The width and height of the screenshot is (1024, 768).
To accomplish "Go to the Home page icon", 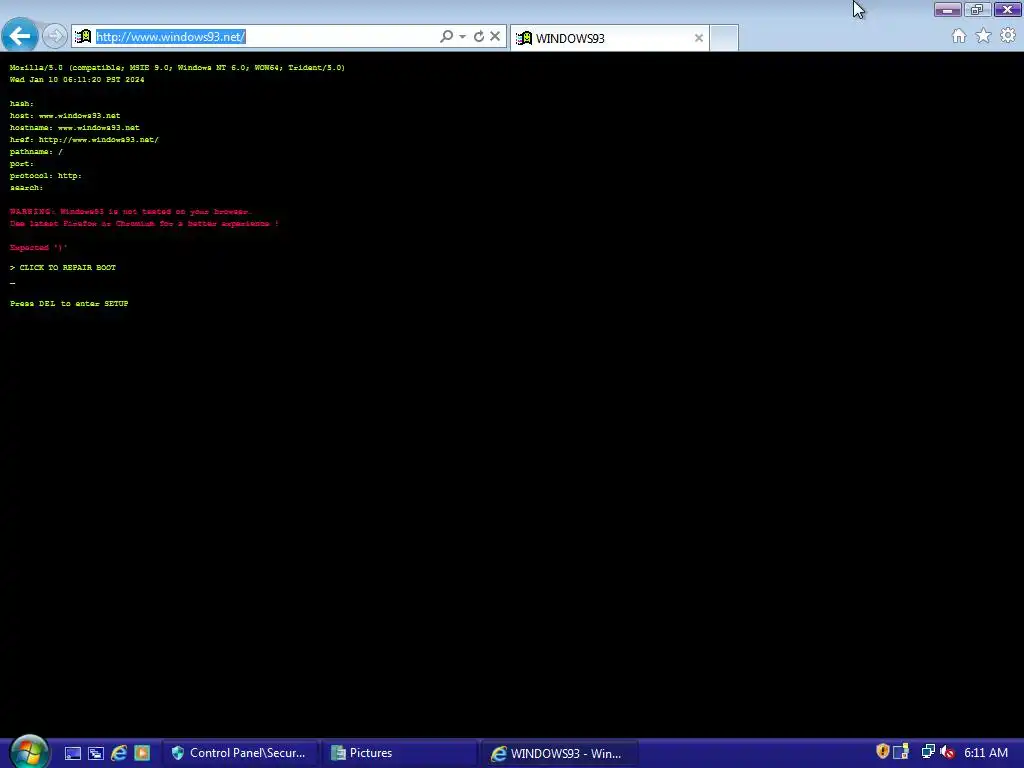I will tap(959, 36).
